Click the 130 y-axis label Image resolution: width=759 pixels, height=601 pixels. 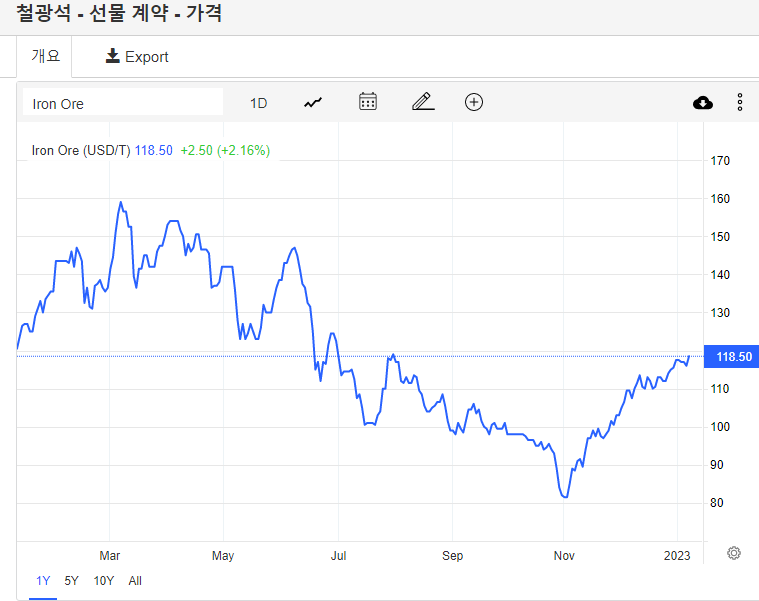[720, 313]
